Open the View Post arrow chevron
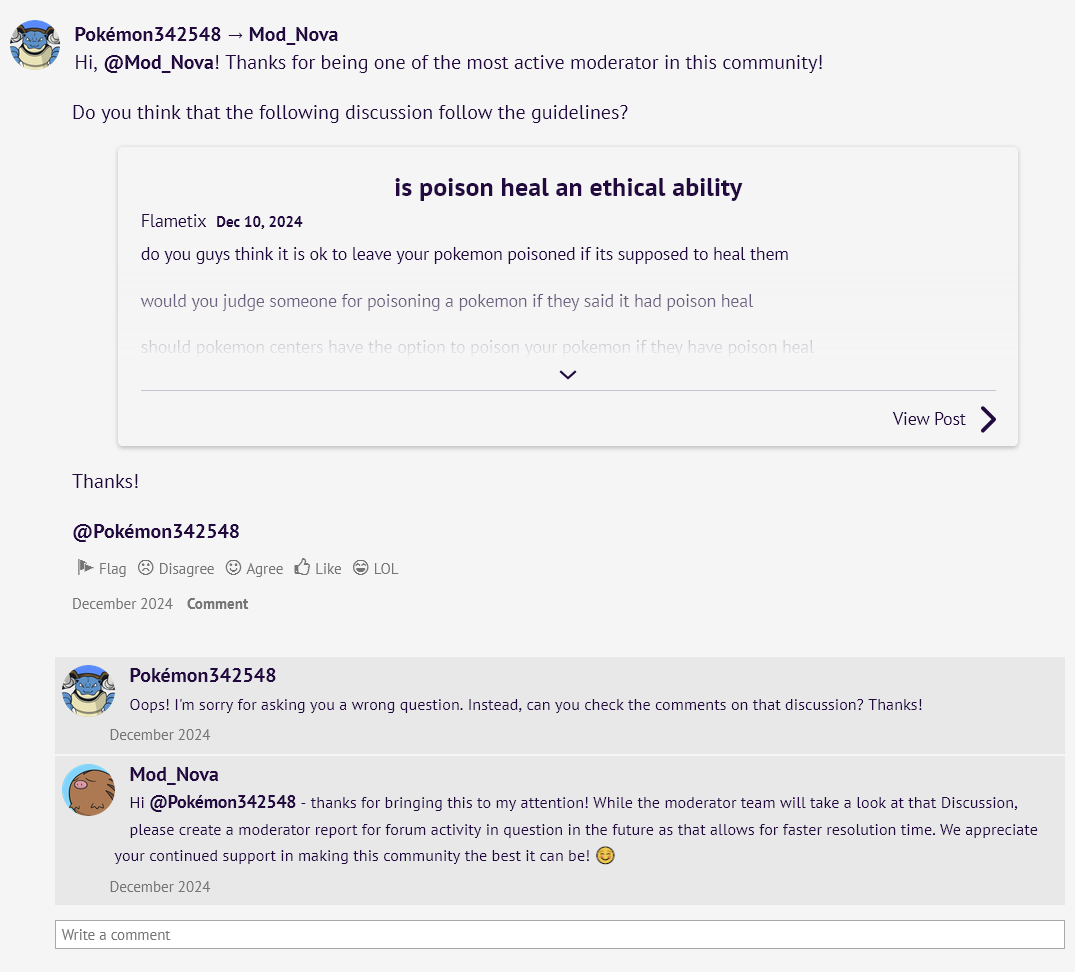1075x972 pixels. click(x=988, y=420)
